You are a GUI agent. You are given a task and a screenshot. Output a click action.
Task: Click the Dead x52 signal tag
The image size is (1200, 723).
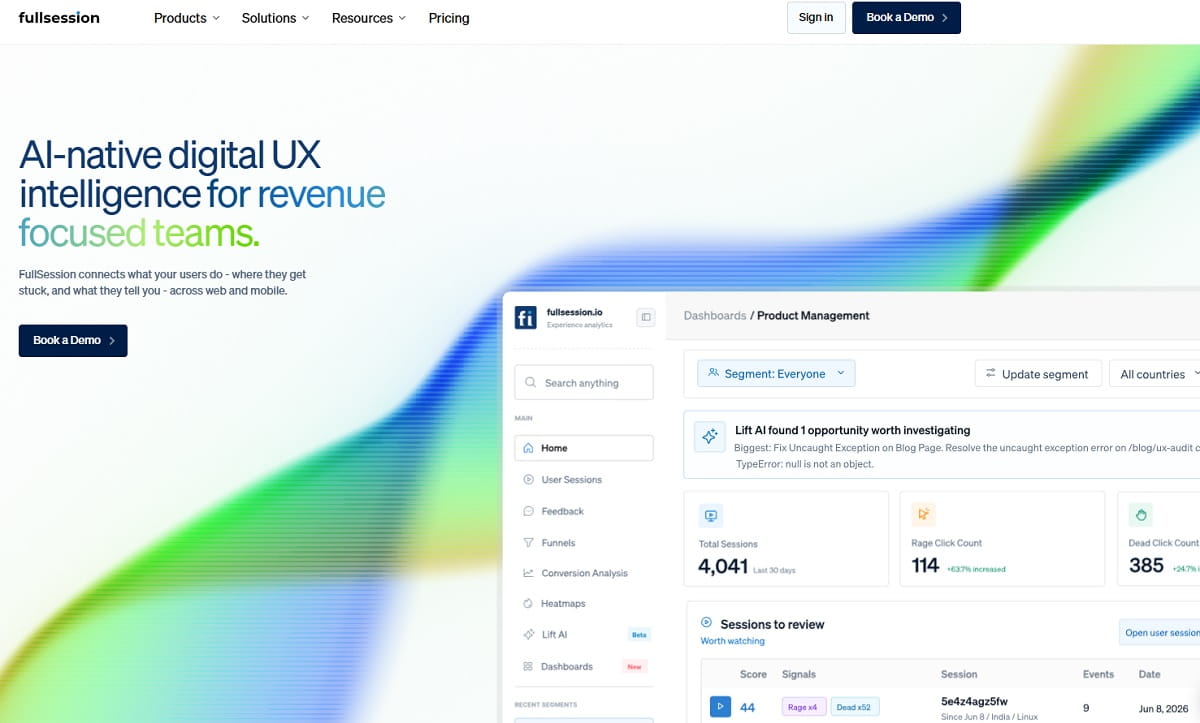click(x=854, y=707)
